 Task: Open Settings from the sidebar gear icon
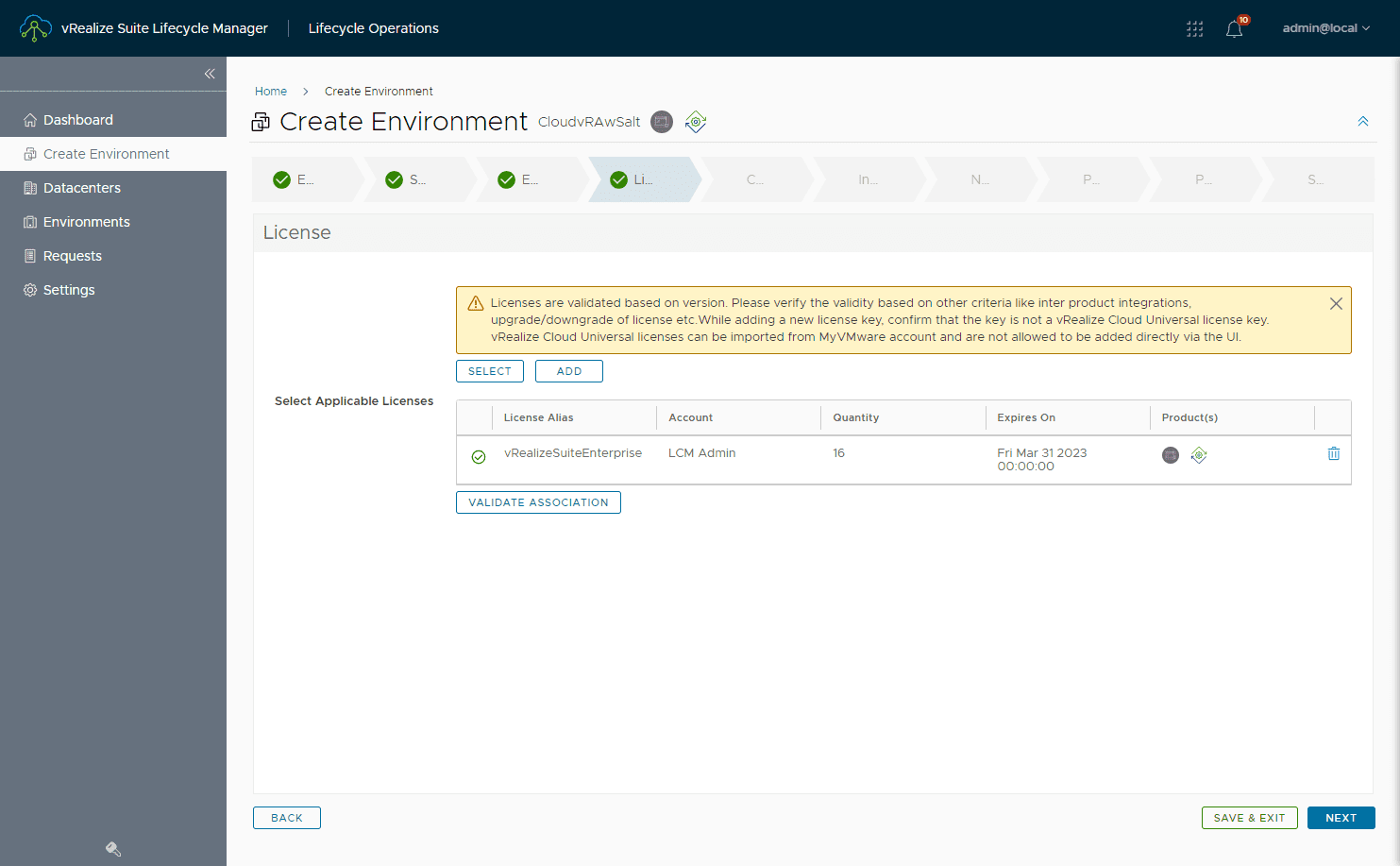click(x=28, y=289)
